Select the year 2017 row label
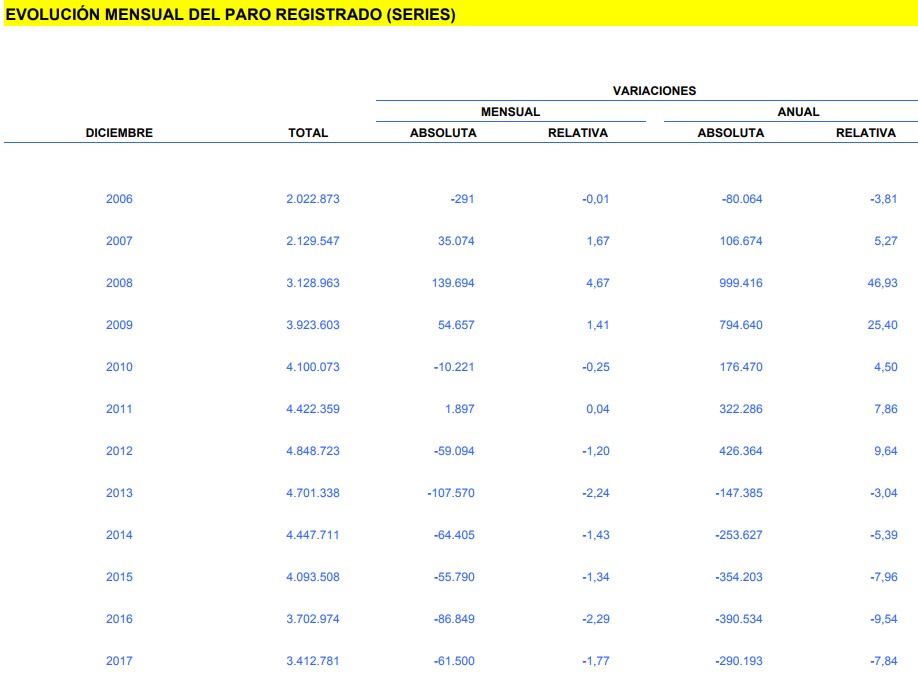Viewport: 918px width, 677px height. point(119,661)
